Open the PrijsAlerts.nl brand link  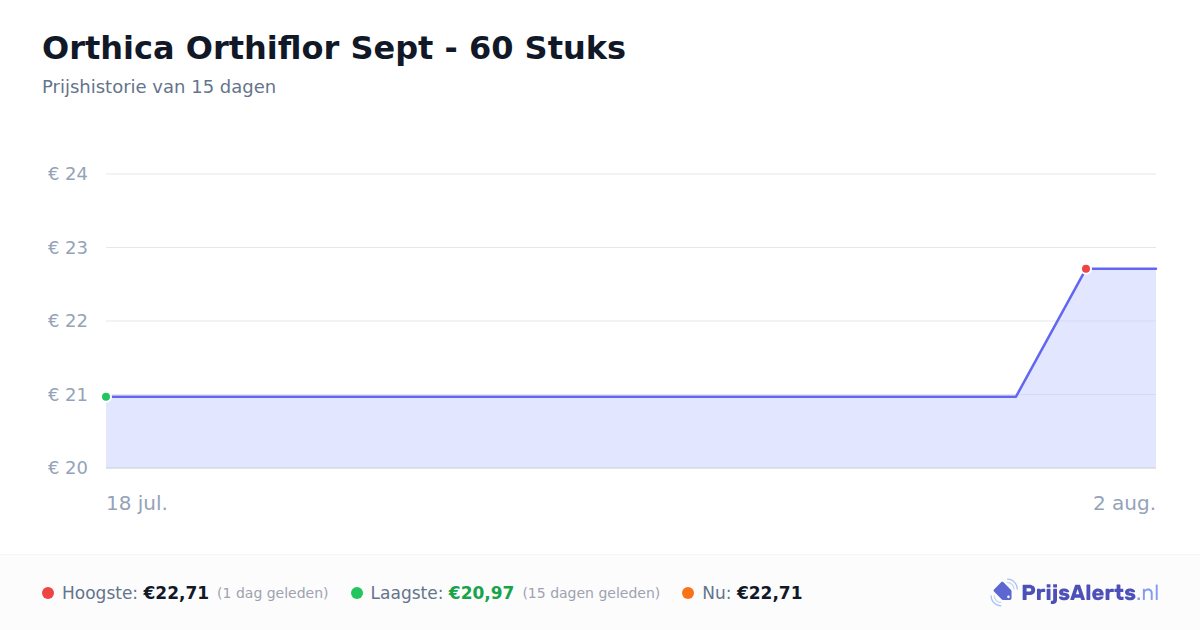point(1075,593)
